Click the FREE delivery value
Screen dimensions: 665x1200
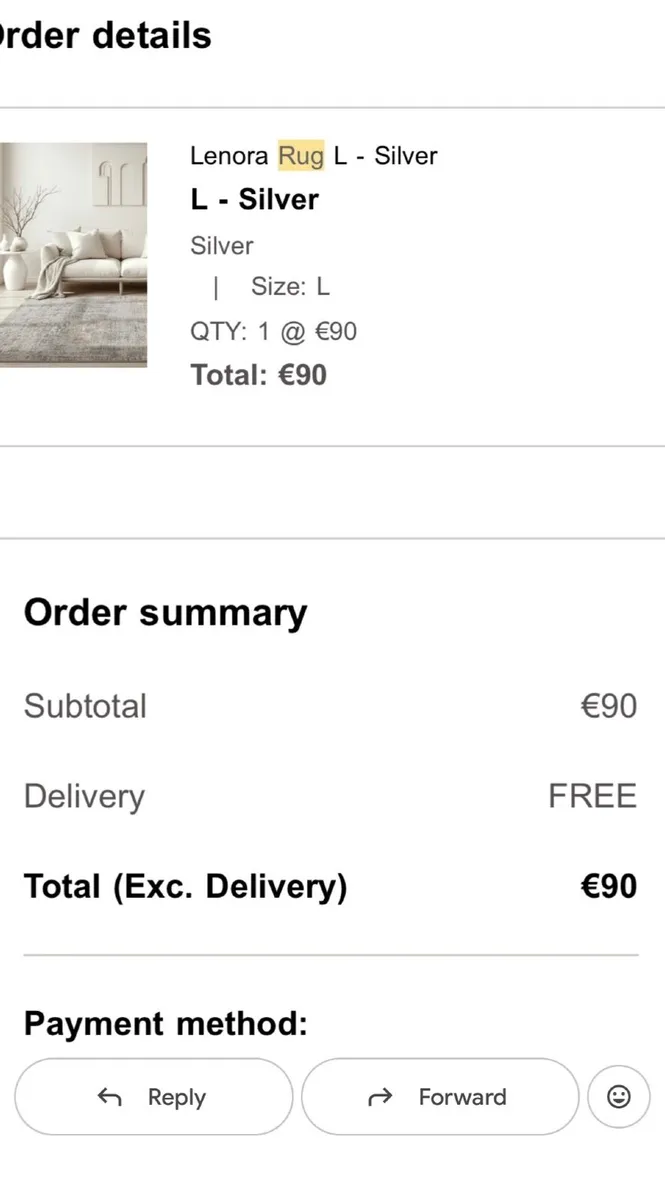pyautogui.click(x=592, y=796)
